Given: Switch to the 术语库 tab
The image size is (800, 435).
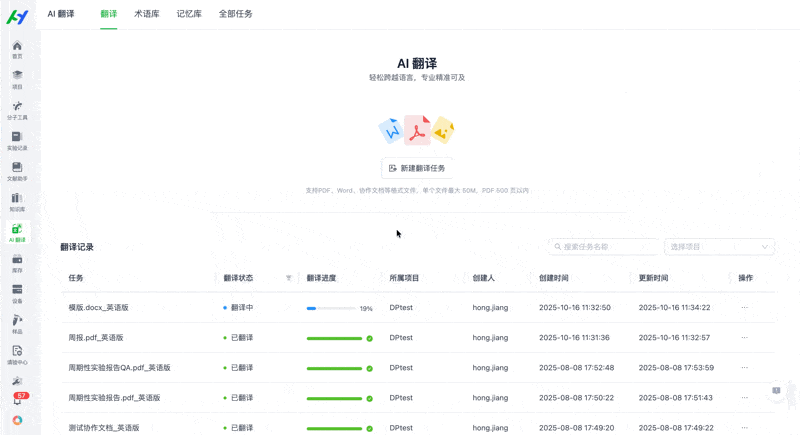Looking at the screenshot, I should pyautogui.click(x=146, y=14).
